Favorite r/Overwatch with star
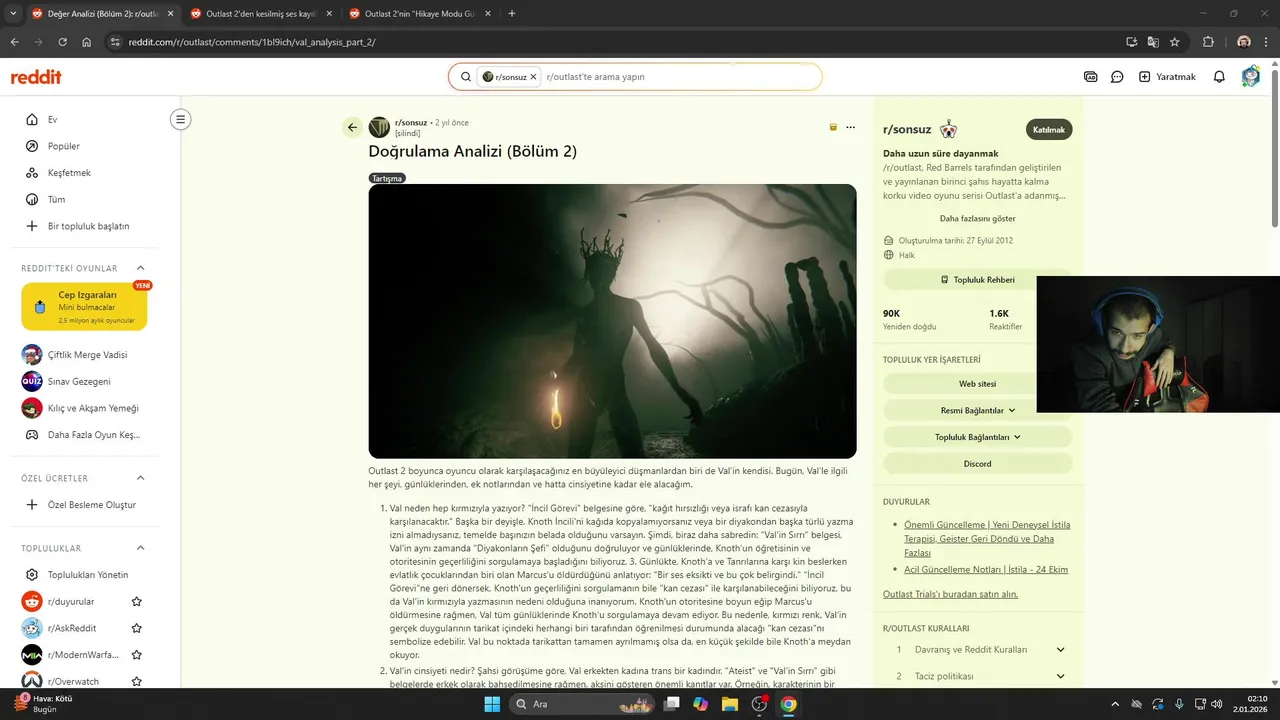The image size is (1280, 720). [x=137, y=681]
